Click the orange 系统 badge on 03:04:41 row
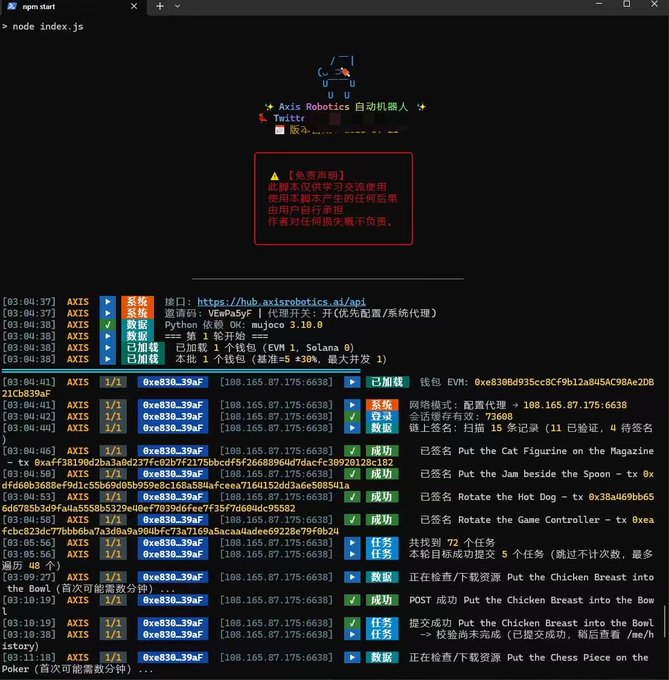The width and height of the screenshot is (669, 680). coord(382,405)
